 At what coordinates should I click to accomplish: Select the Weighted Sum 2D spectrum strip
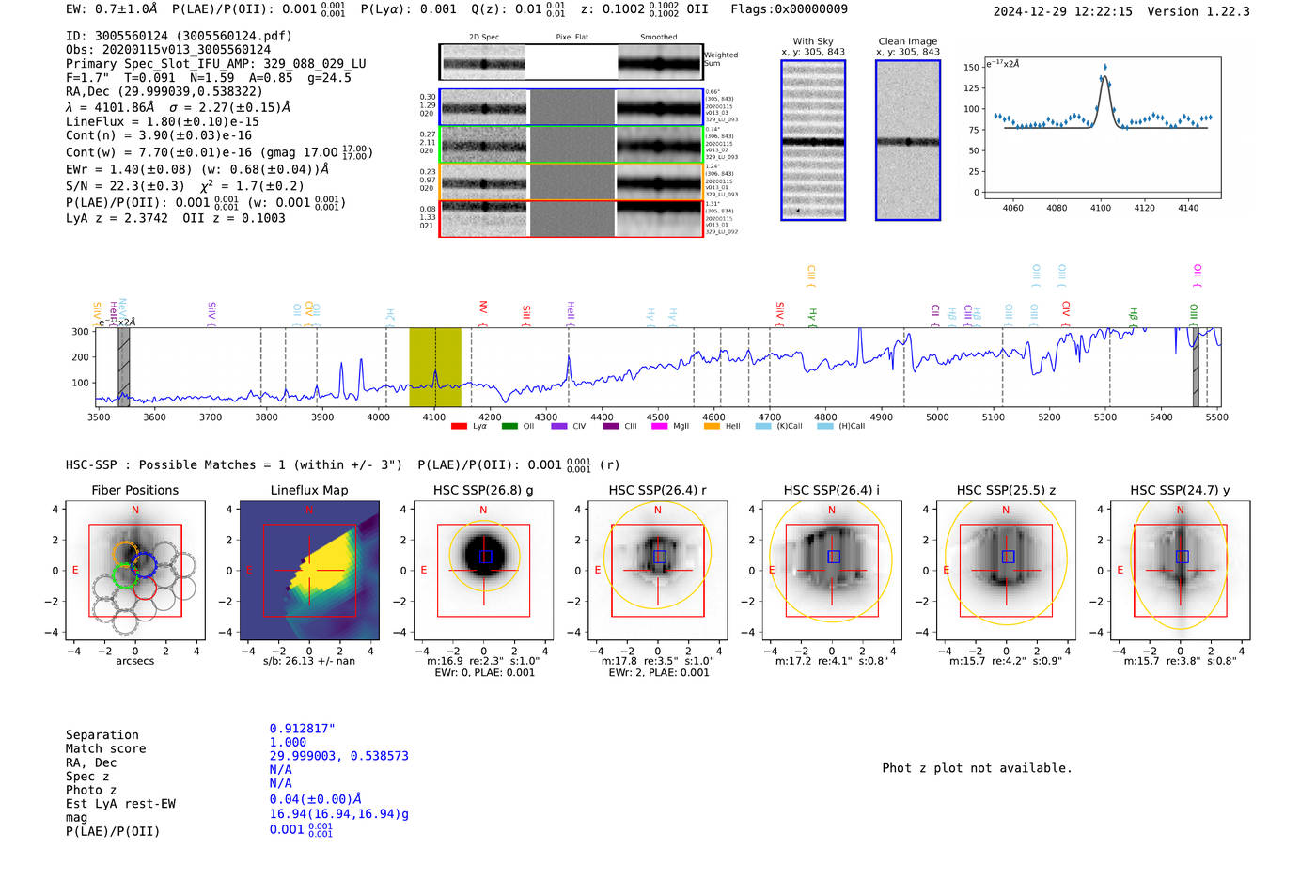[x=572, y=62]
